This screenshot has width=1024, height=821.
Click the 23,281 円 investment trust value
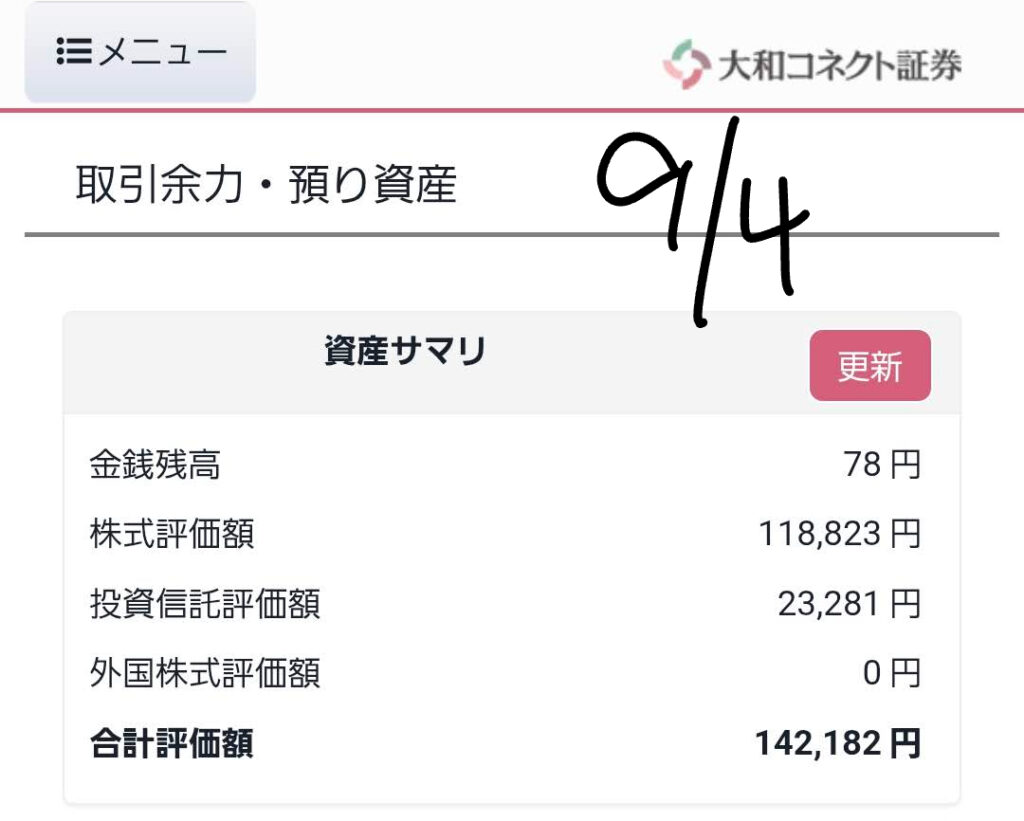pos(850,603)
